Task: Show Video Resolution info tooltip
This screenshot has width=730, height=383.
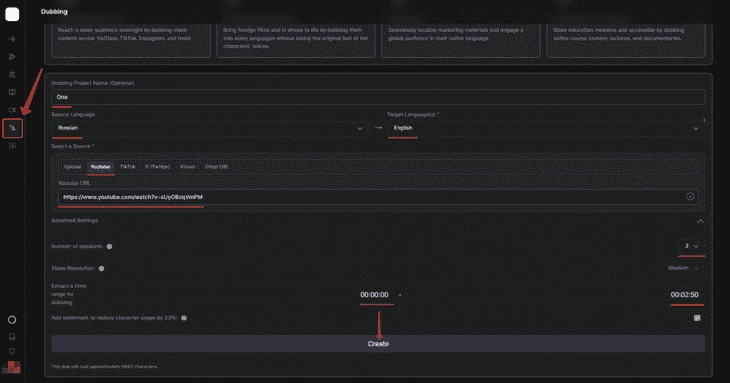Action: 101,269
